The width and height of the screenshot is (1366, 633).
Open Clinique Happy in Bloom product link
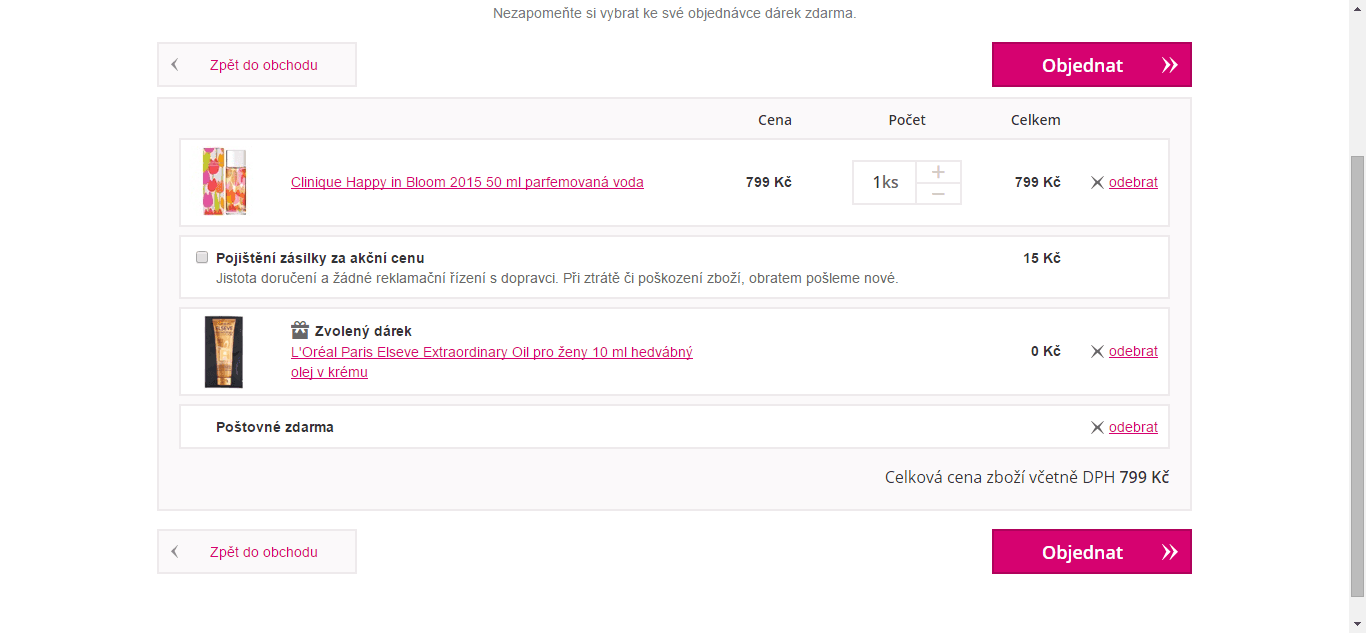[467, 182]
